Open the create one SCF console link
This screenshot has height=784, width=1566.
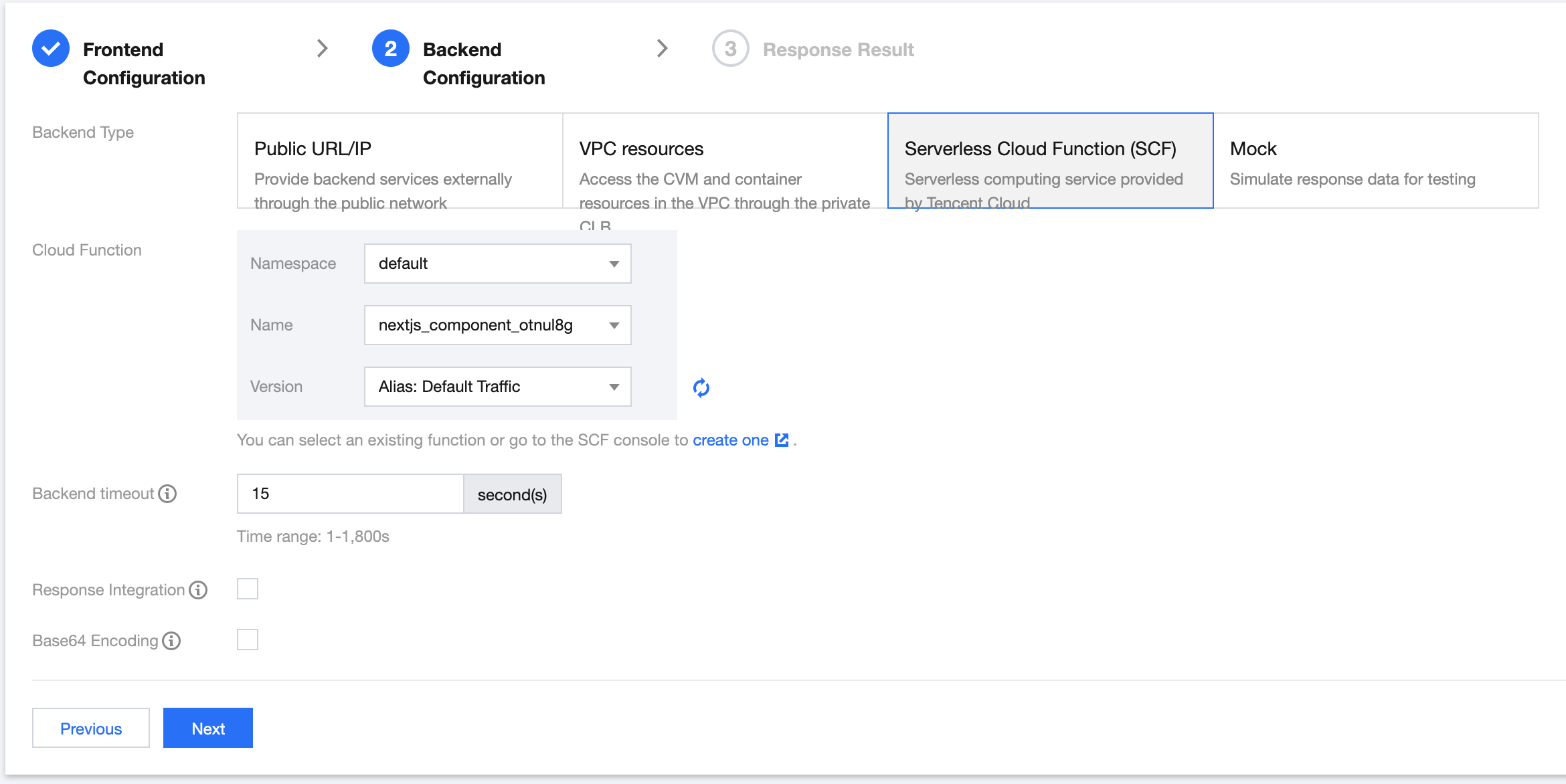click(730, 440)
